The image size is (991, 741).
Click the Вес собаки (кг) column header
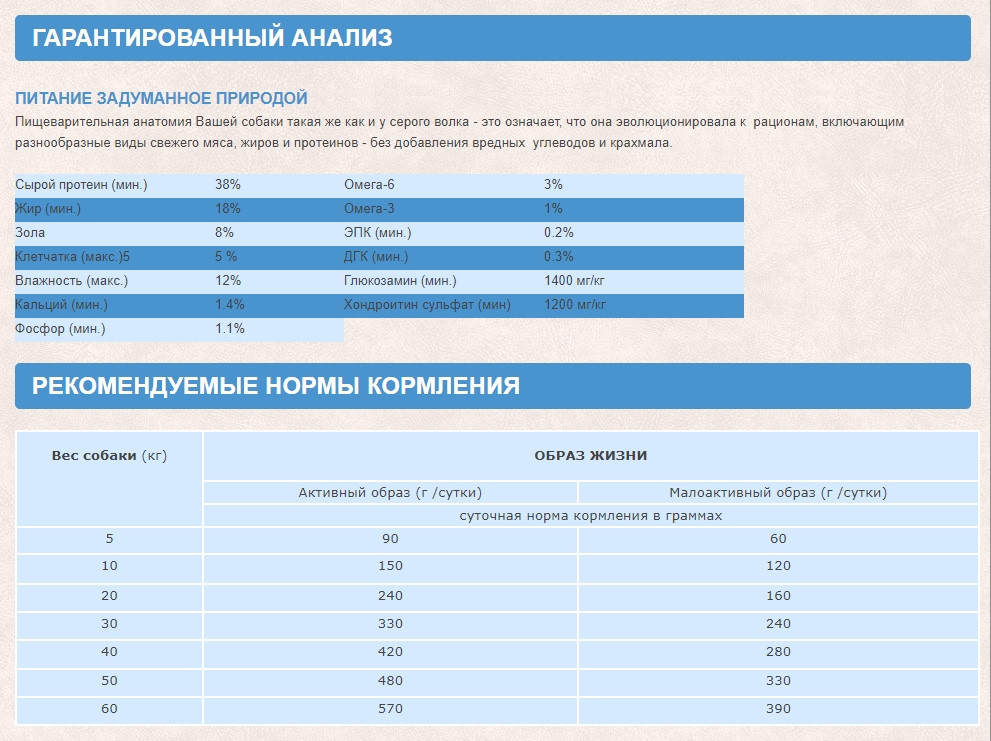[x=109, y=479]
